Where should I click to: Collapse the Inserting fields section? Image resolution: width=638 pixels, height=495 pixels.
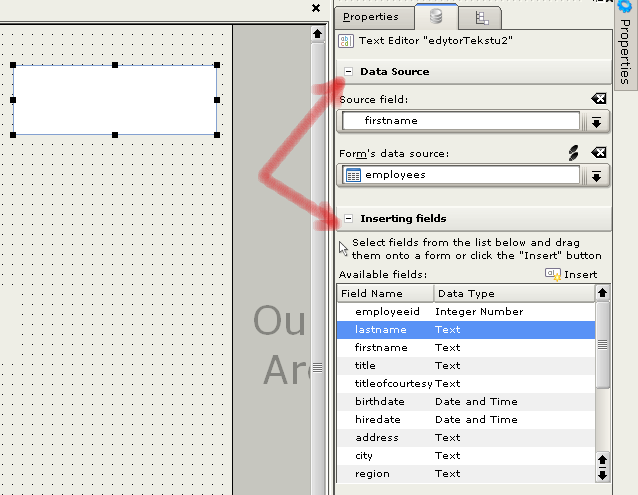349,219
